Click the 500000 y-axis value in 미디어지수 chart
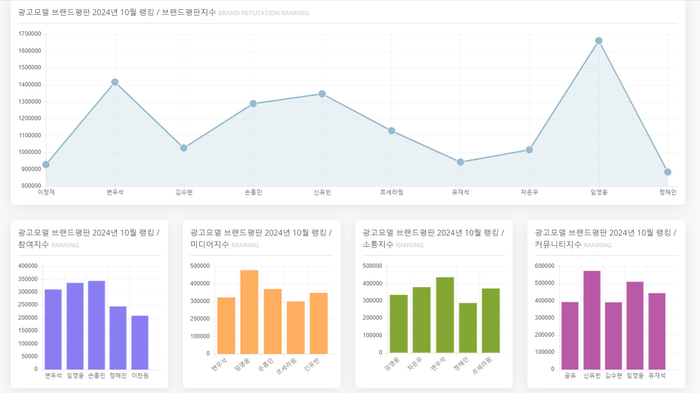Image resolution: width=700 pixels, height=393 pixels. 200,266
